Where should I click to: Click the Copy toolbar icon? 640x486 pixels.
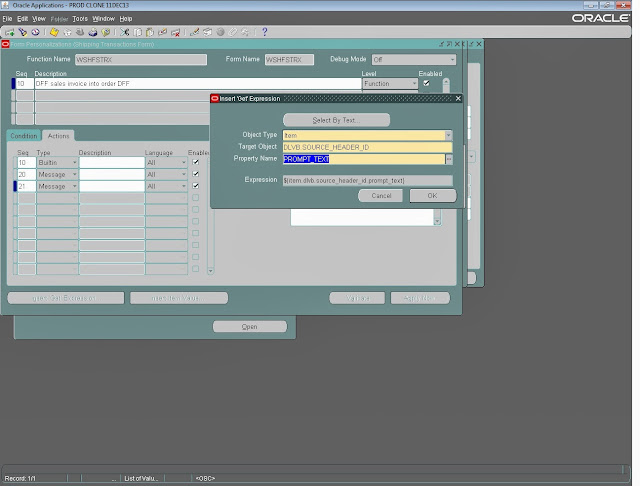[138, 32]
